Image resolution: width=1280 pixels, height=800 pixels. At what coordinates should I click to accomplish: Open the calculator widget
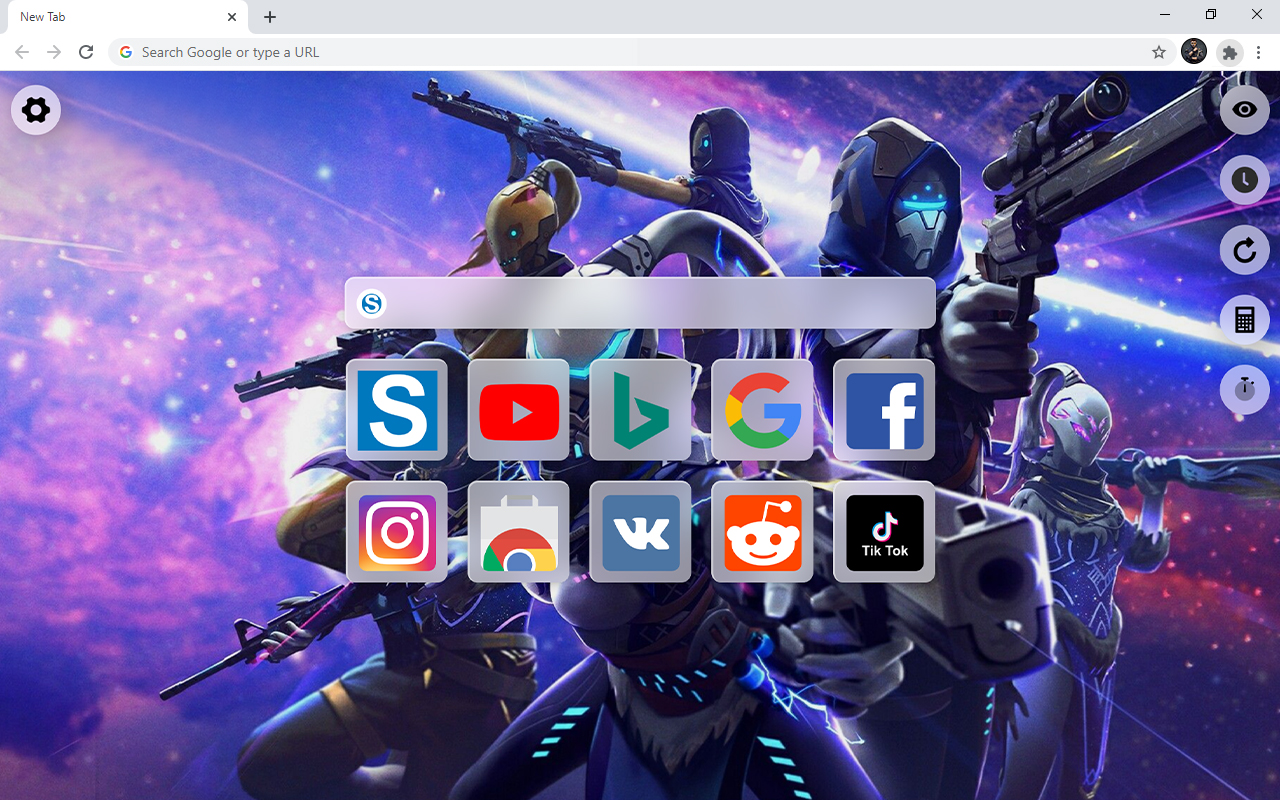point(1244,320)
